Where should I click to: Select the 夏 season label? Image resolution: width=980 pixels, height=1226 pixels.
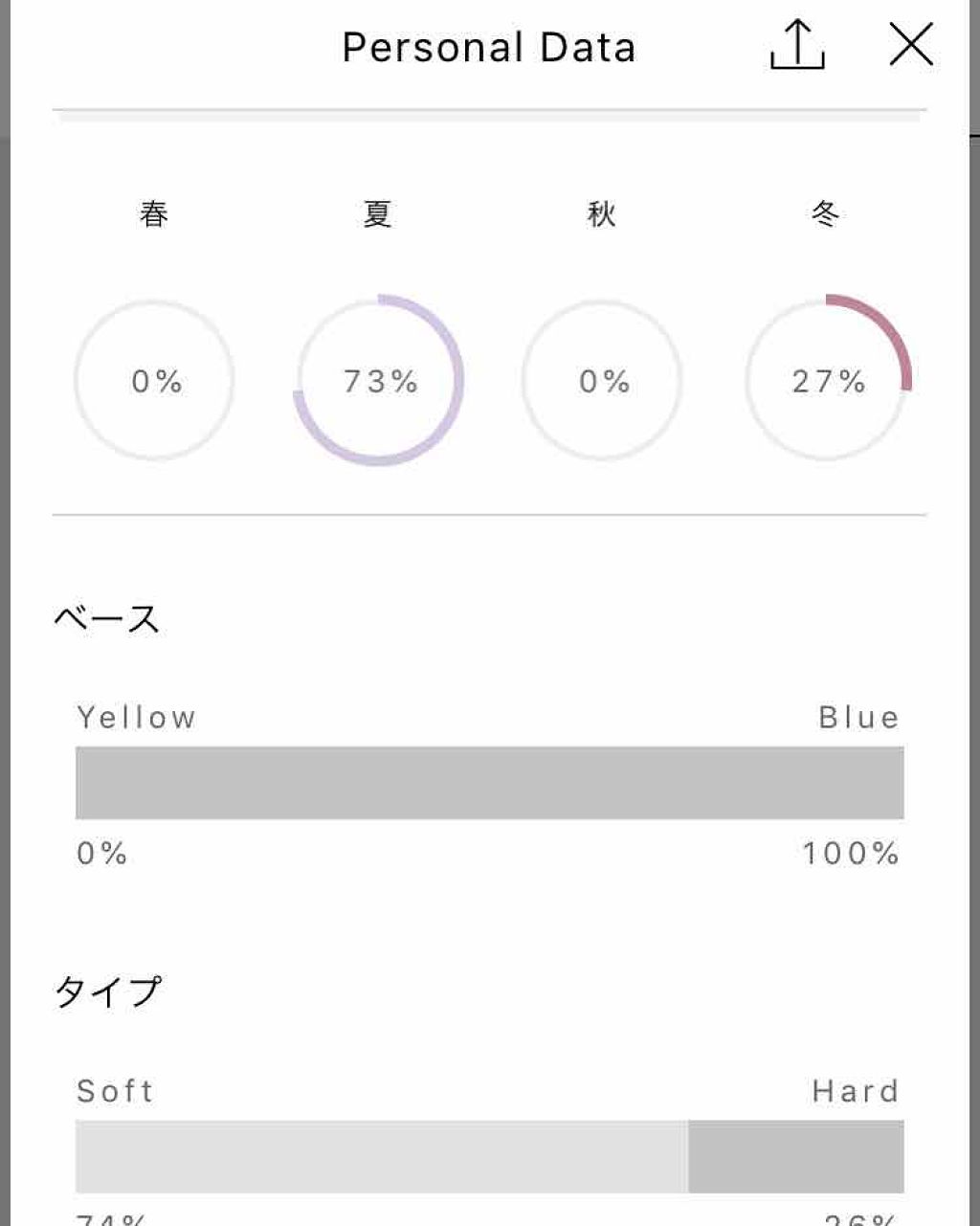pos(378,213)
